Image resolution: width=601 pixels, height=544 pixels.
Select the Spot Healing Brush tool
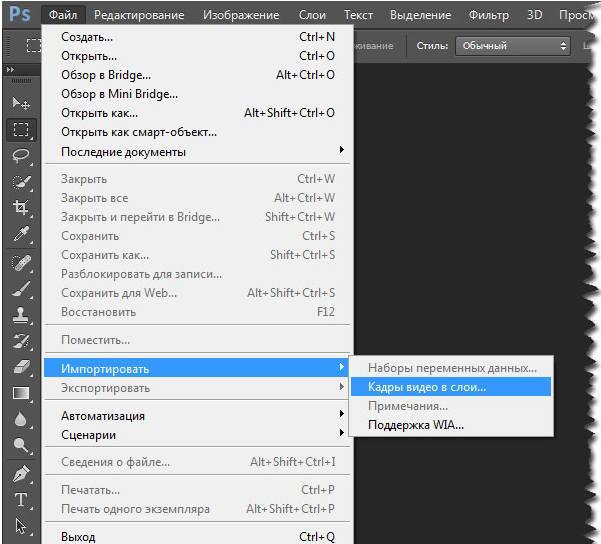21,263
